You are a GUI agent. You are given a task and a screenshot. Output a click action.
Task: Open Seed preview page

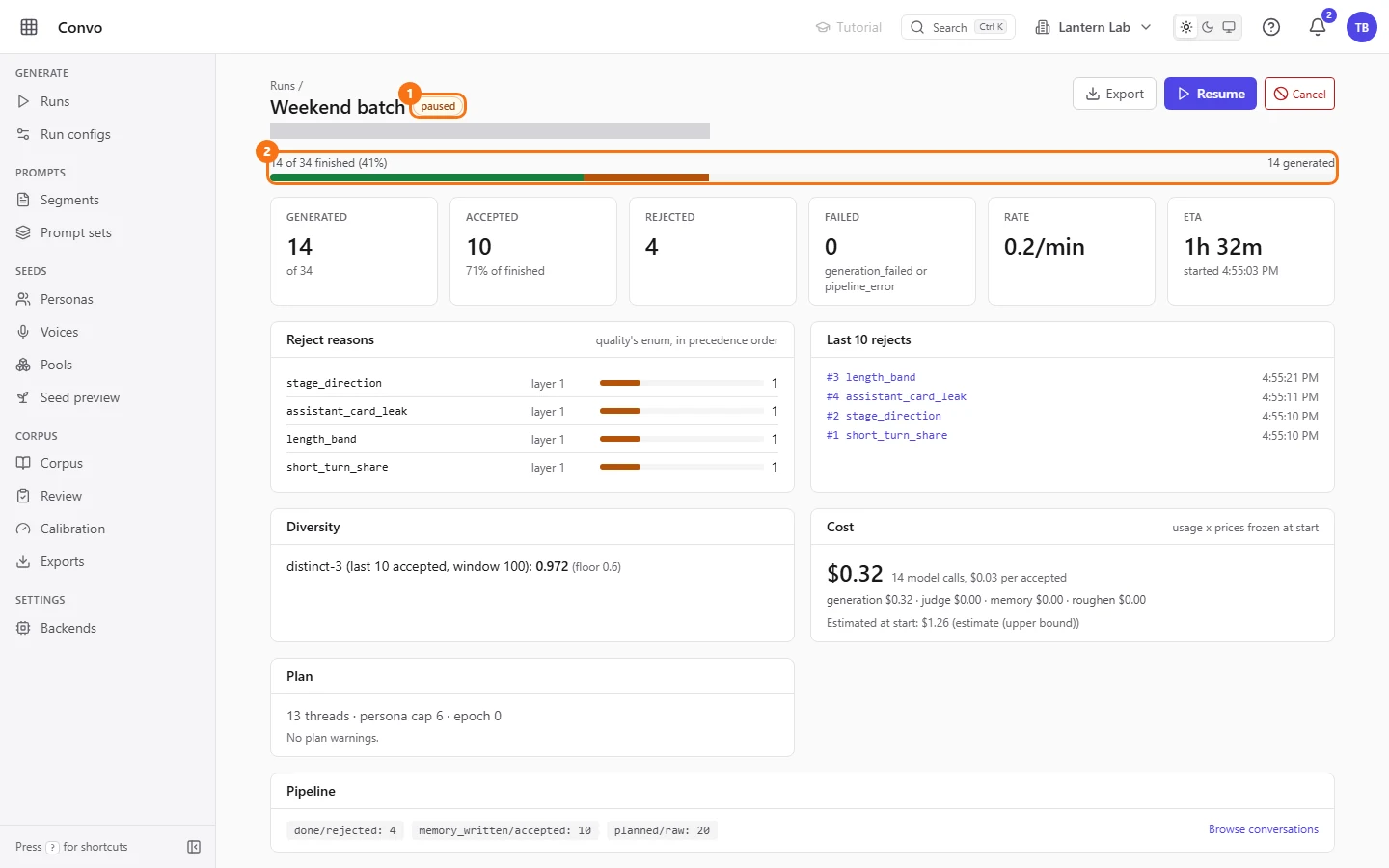pos(107,397)
